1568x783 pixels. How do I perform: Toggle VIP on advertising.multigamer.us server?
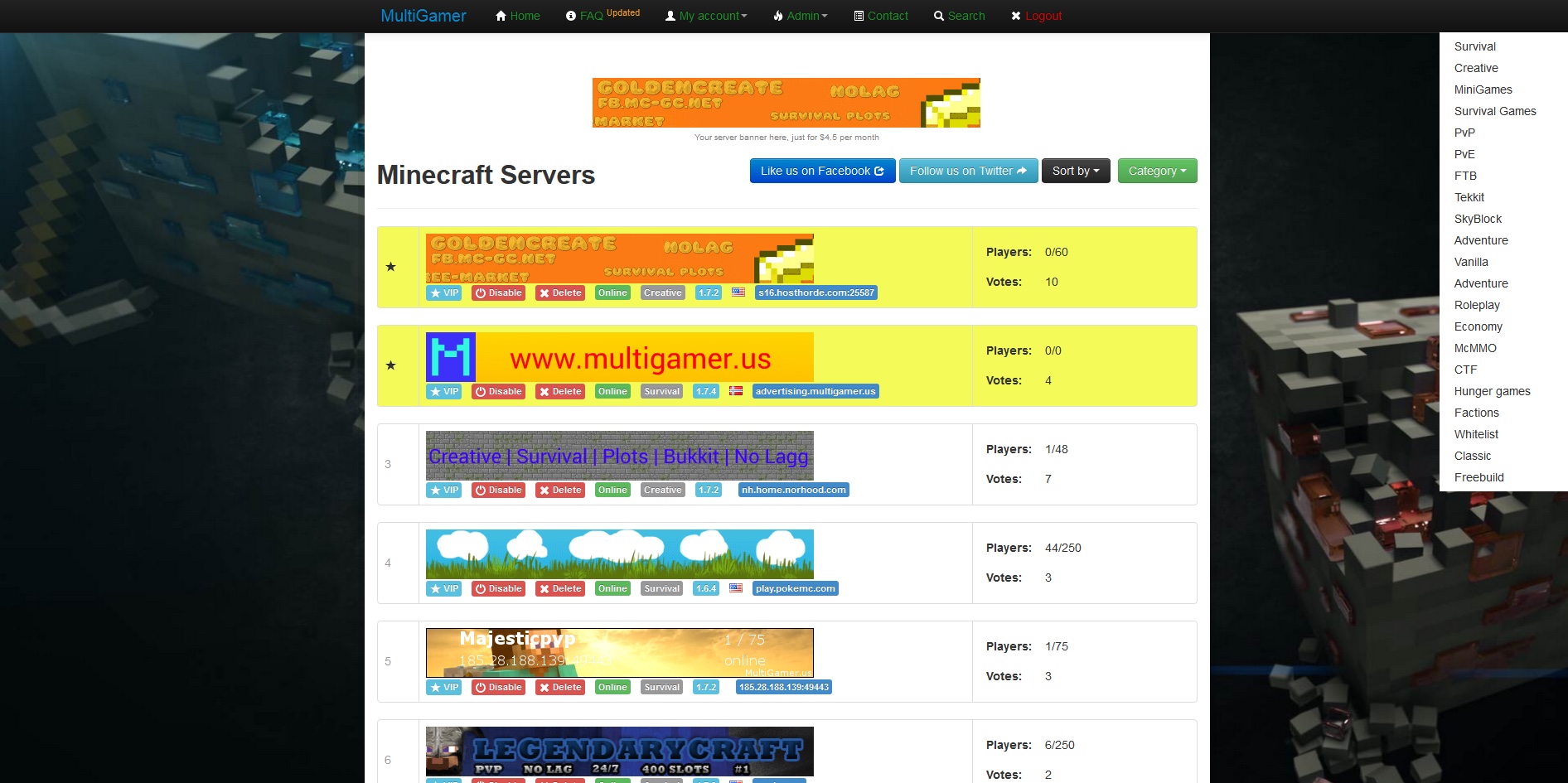[444, 391]
